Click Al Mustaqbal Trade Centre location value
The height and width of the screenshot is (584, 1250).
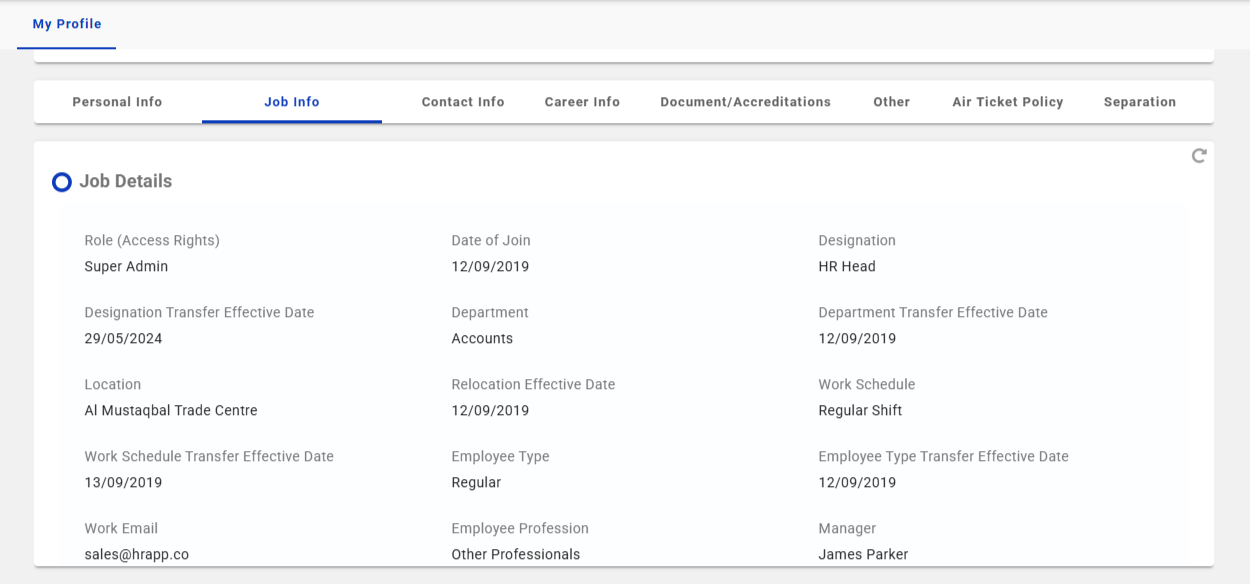[171, 411]
